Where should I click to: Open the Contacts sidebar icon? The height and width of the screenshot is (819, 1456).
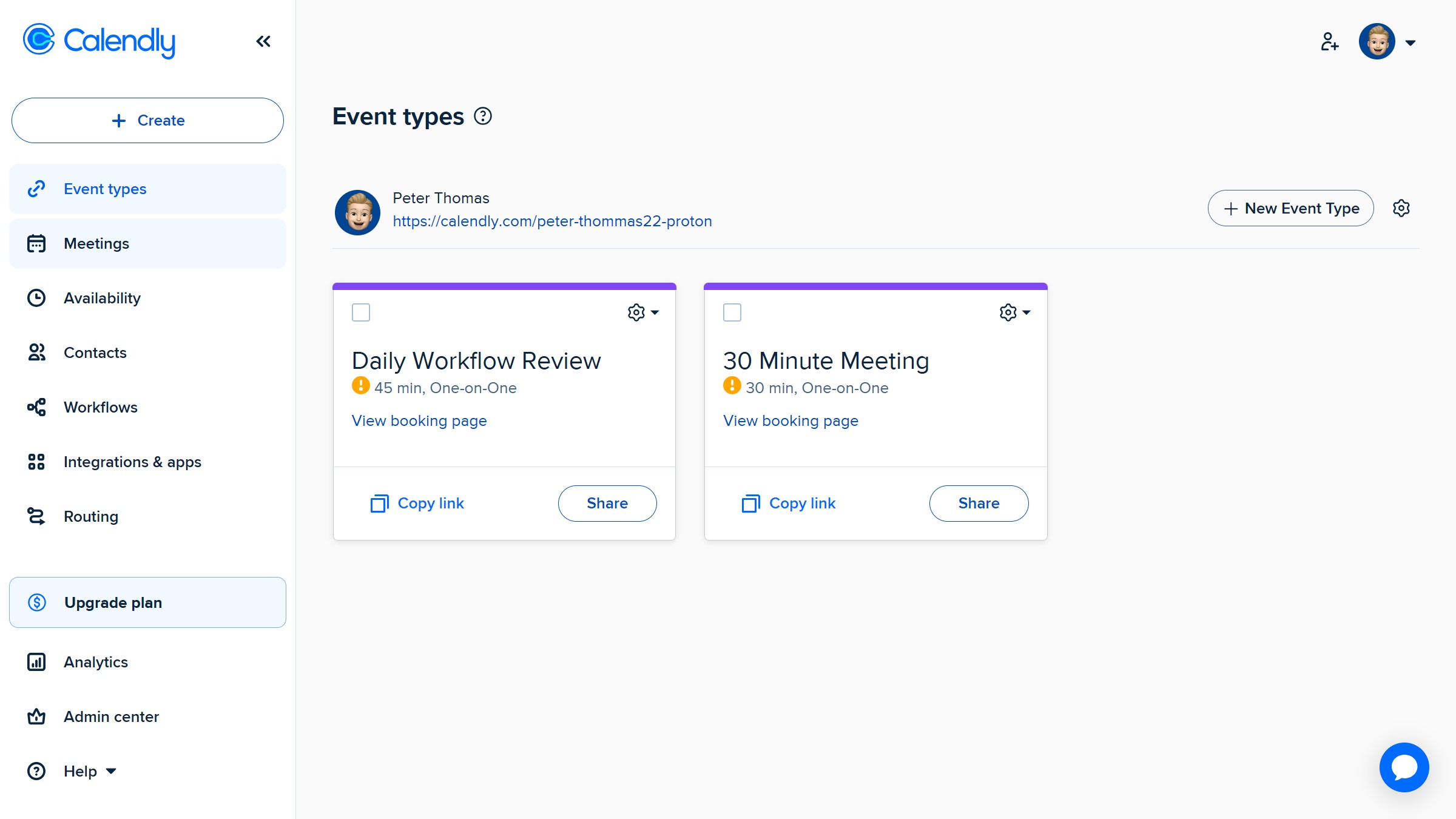[x=36, y=352]
